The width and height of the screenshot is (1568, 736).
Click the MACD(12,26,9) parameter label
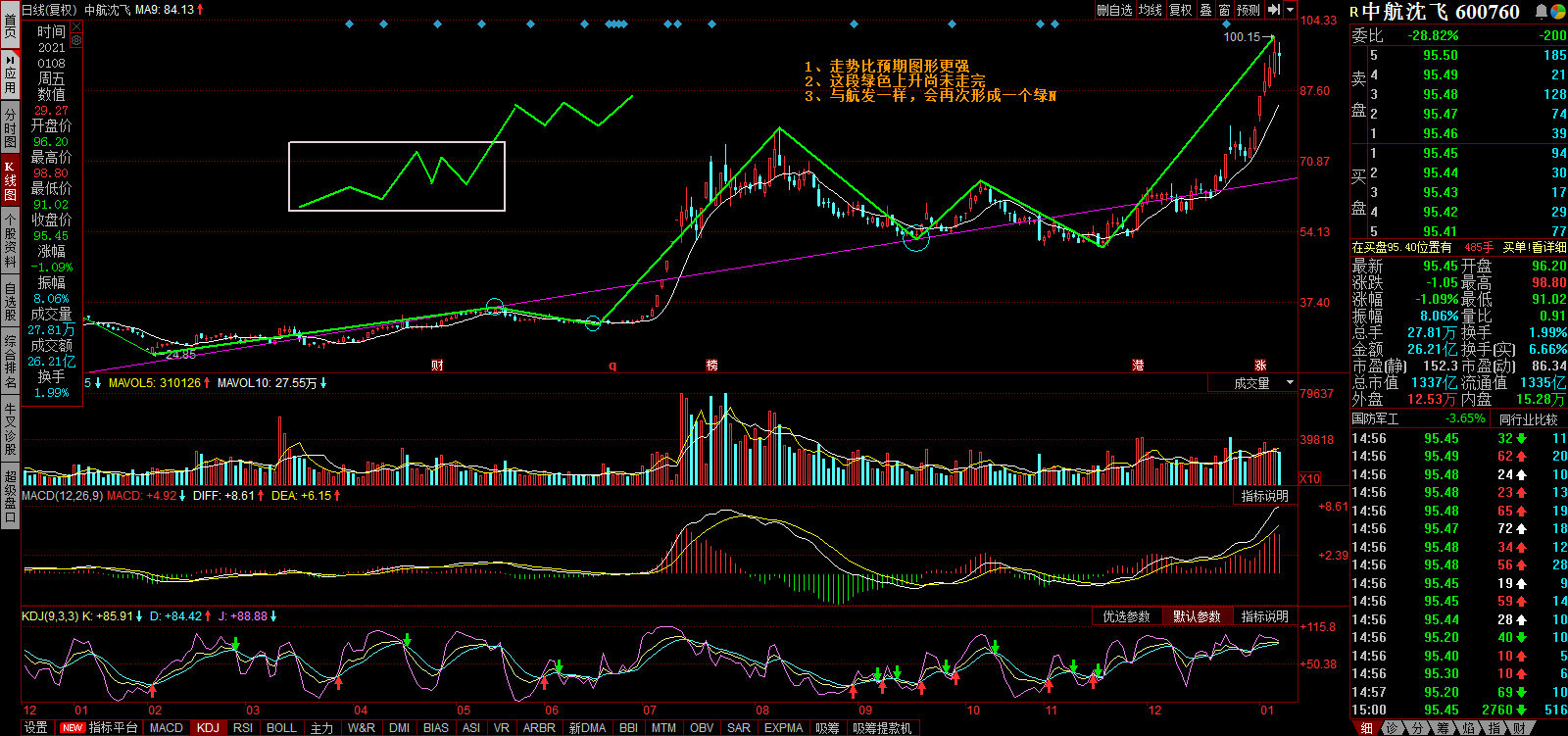point(63,496)
